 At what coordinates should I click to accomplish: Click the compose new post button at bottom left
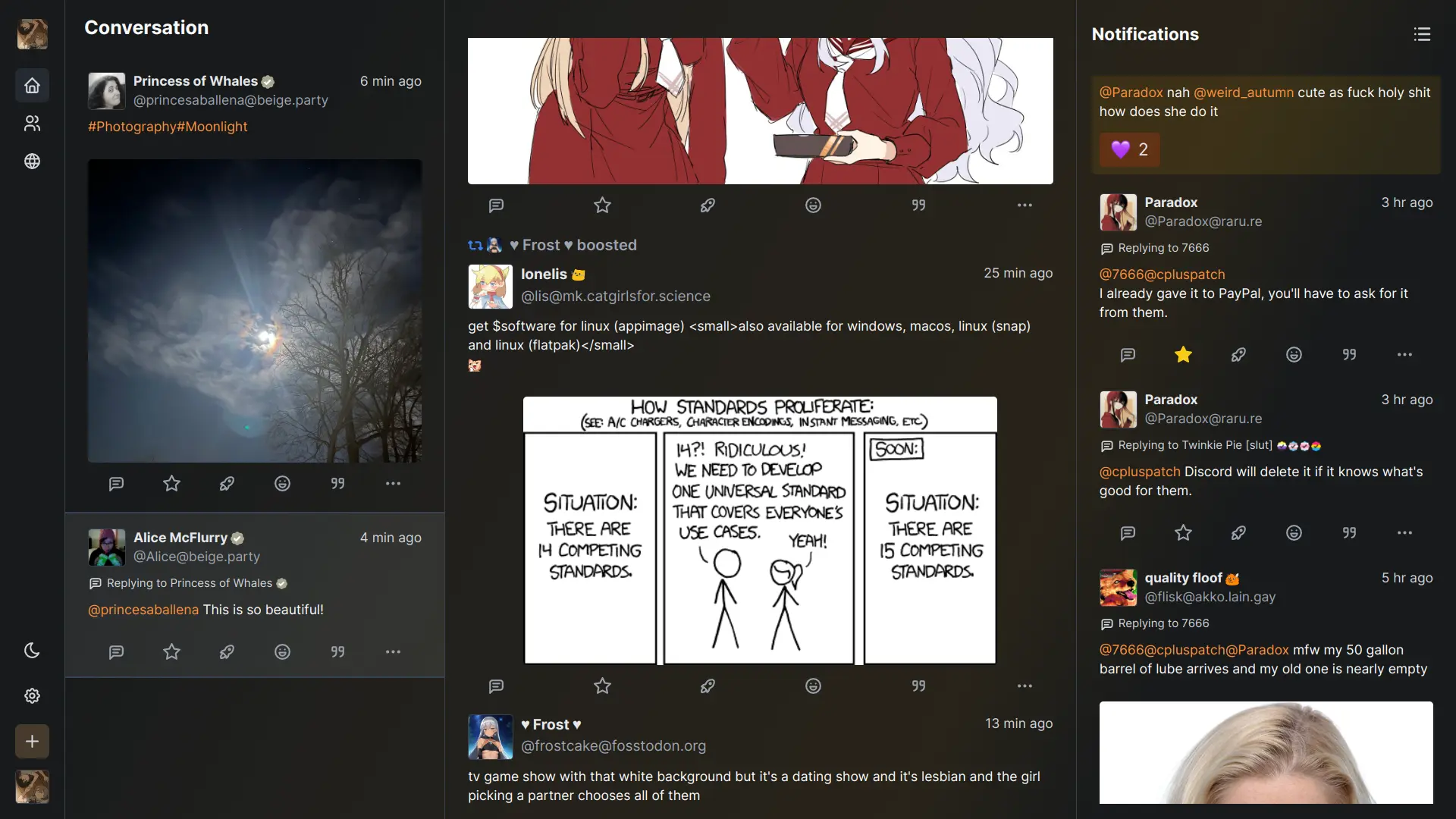pyautogui.click(x=32, y=741)
